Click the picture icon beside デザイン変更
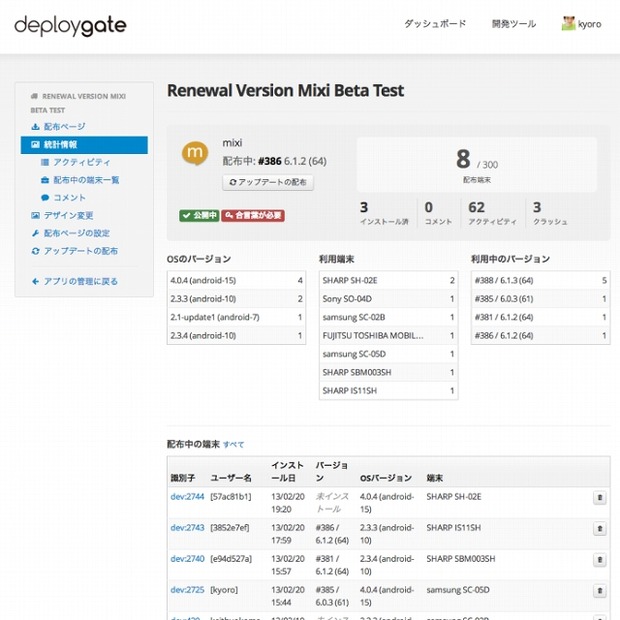 35,215
